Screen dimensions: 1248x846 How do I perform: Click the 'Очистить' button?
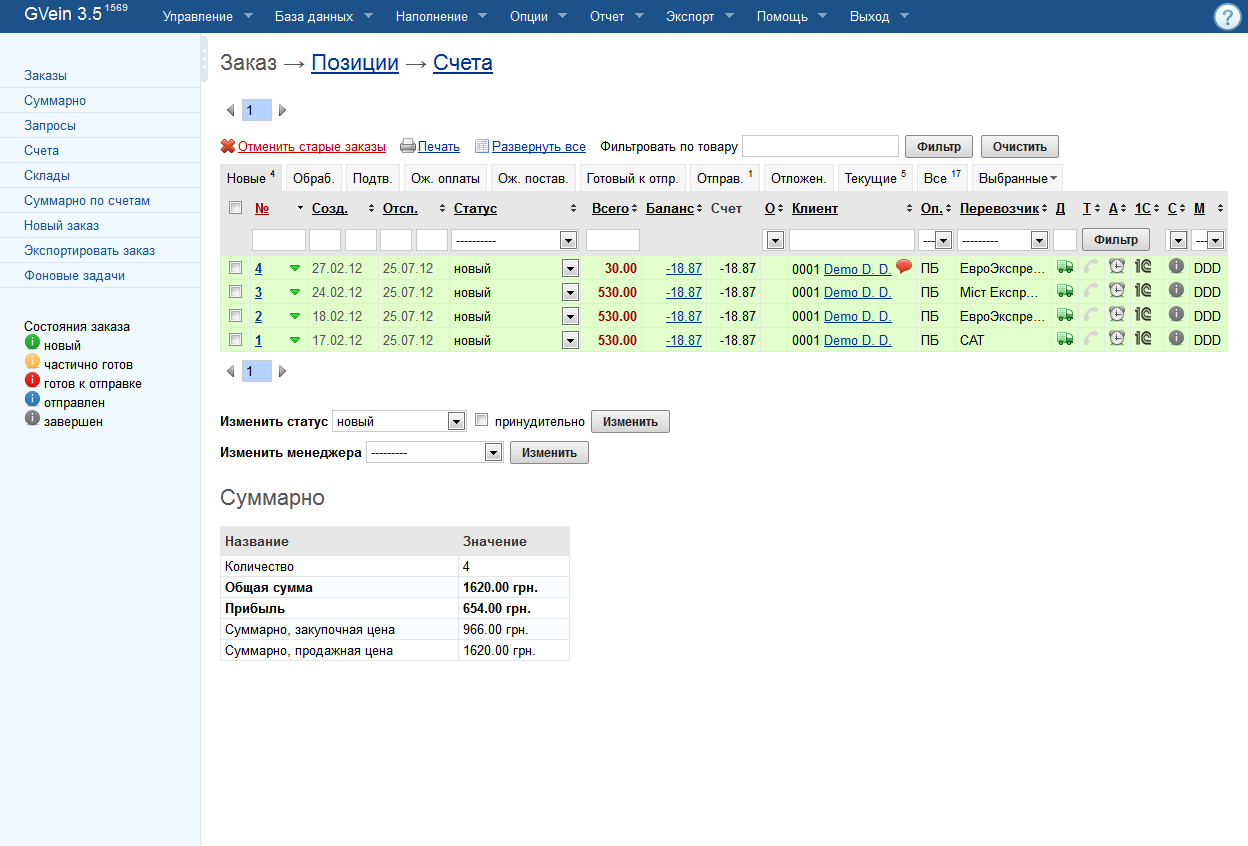click(x=1019, y=146)
